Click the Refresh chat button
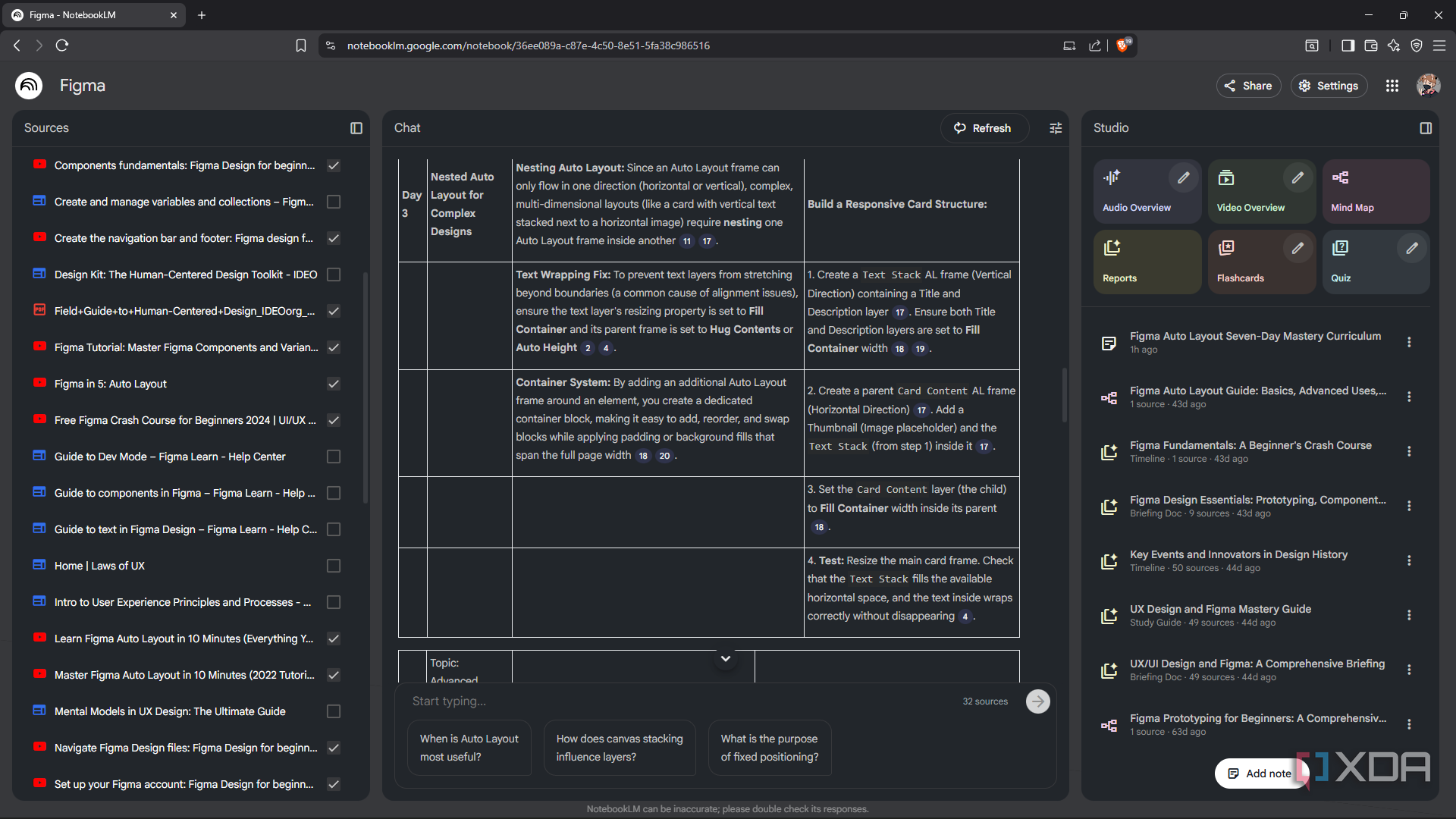 tap(984, 128)
